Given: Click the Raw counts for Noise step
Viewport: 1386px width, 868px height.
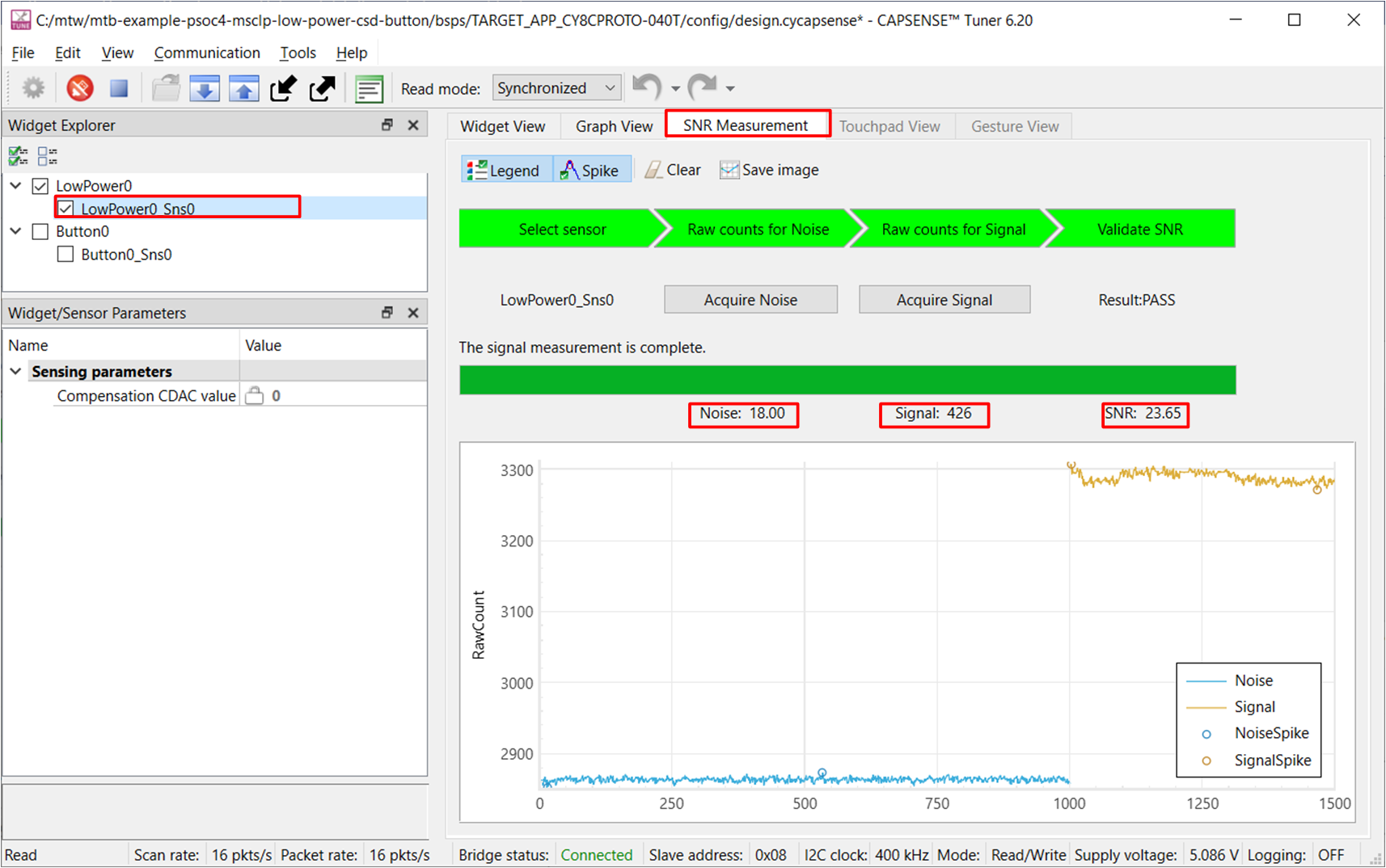Looking at the screenshot, I should (758, 229).
